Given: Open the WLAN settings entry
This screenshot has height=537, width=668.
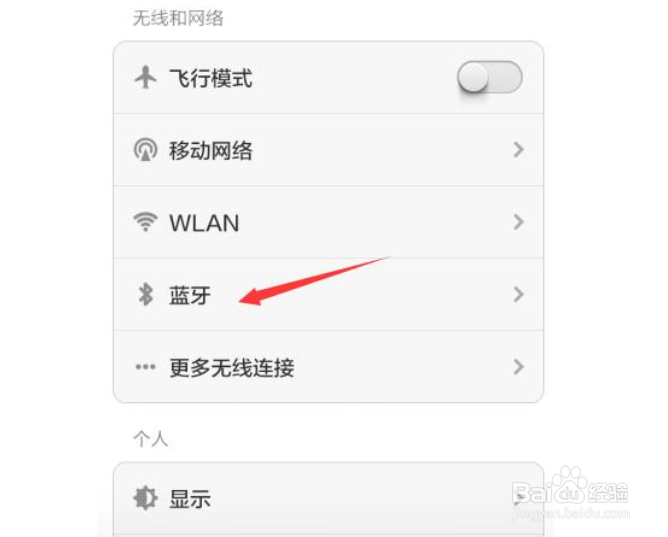Looking at the screenshot, I should coord(328,222).
